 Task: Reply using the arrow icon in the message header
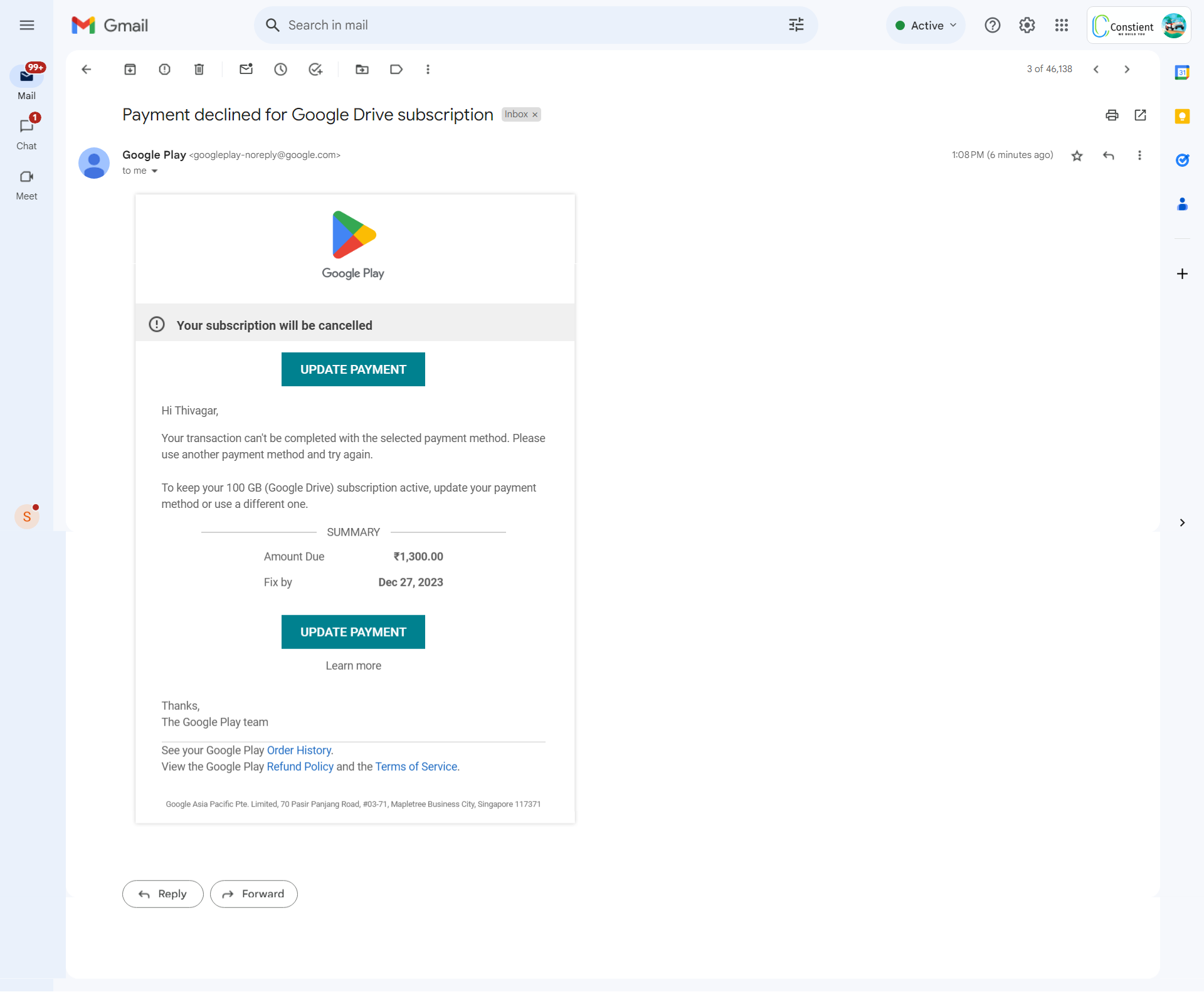[x=1108, y=156]
